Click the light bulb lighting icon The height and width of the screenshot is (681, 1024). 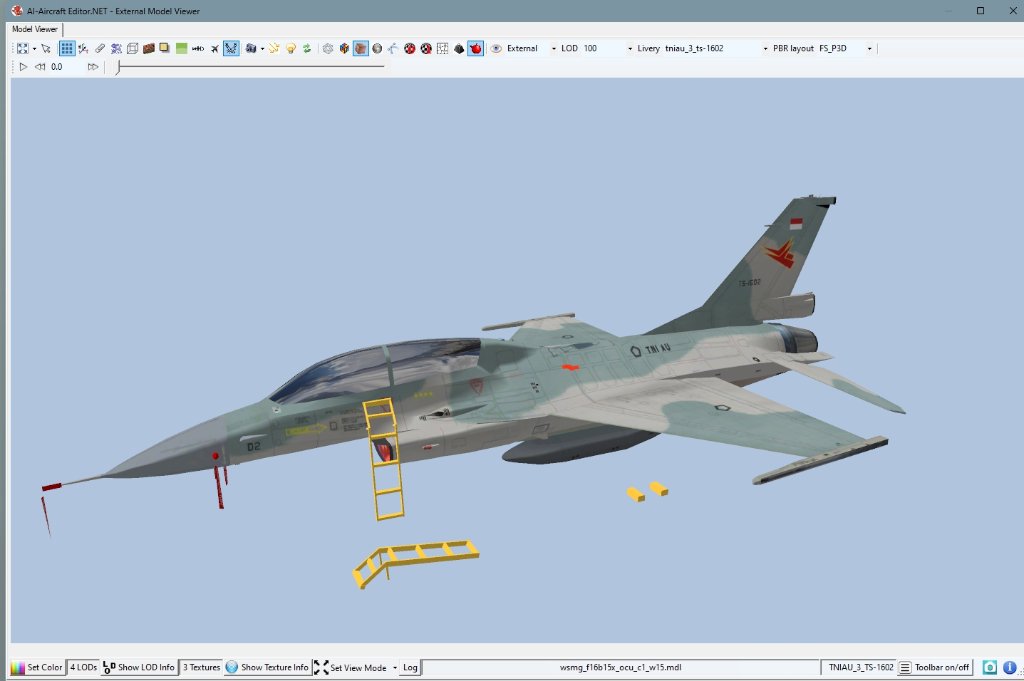[x=291, y=48]
